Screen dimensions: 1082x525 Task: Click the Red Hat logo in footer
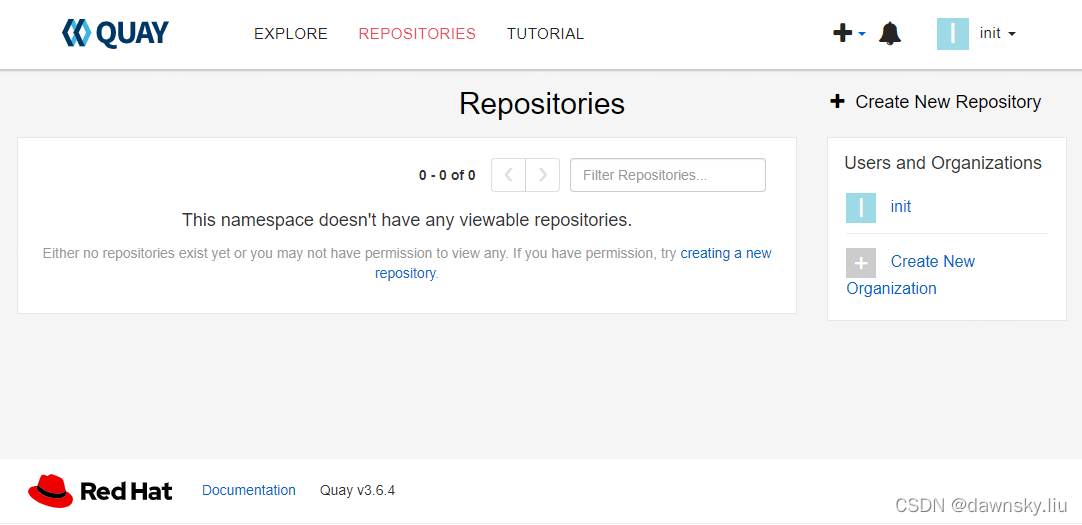(100, 491)
